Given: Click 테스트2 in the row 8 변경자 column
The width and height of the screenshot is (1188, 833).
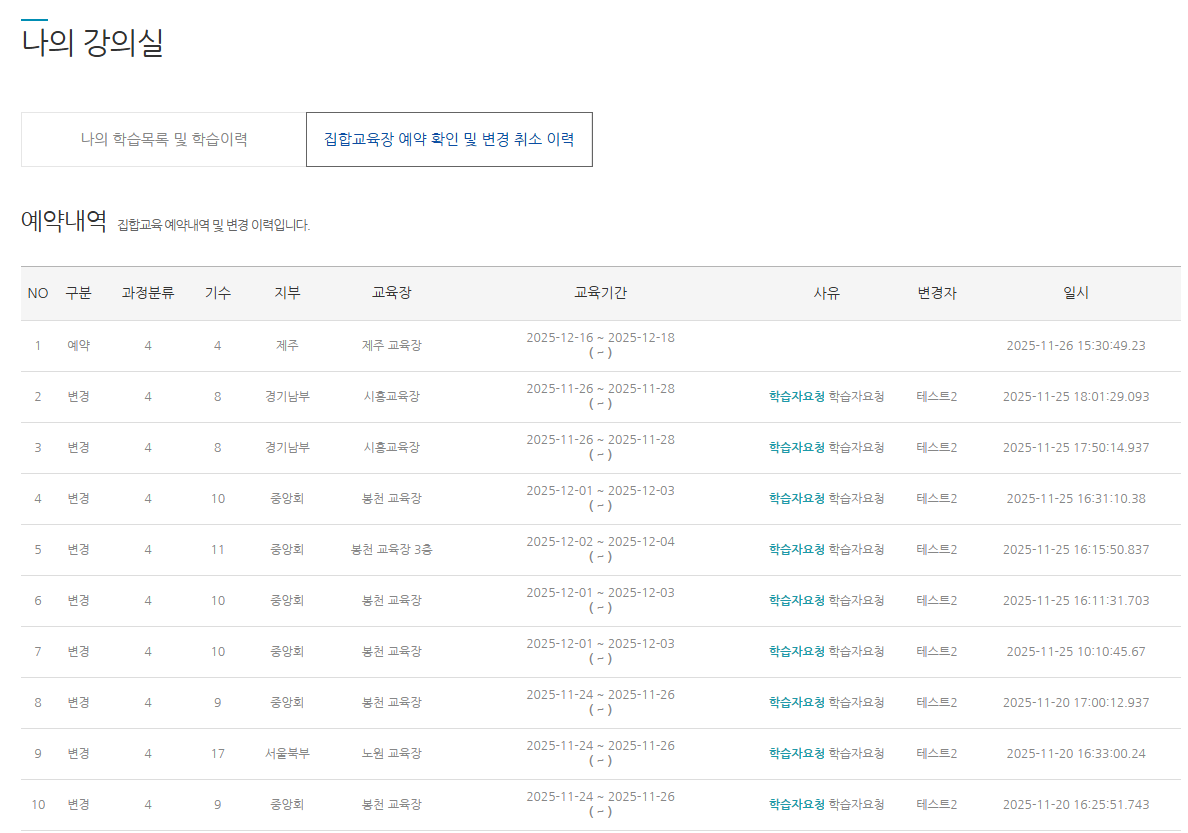Looking at the screenshot, I should [x=937, y=702].
